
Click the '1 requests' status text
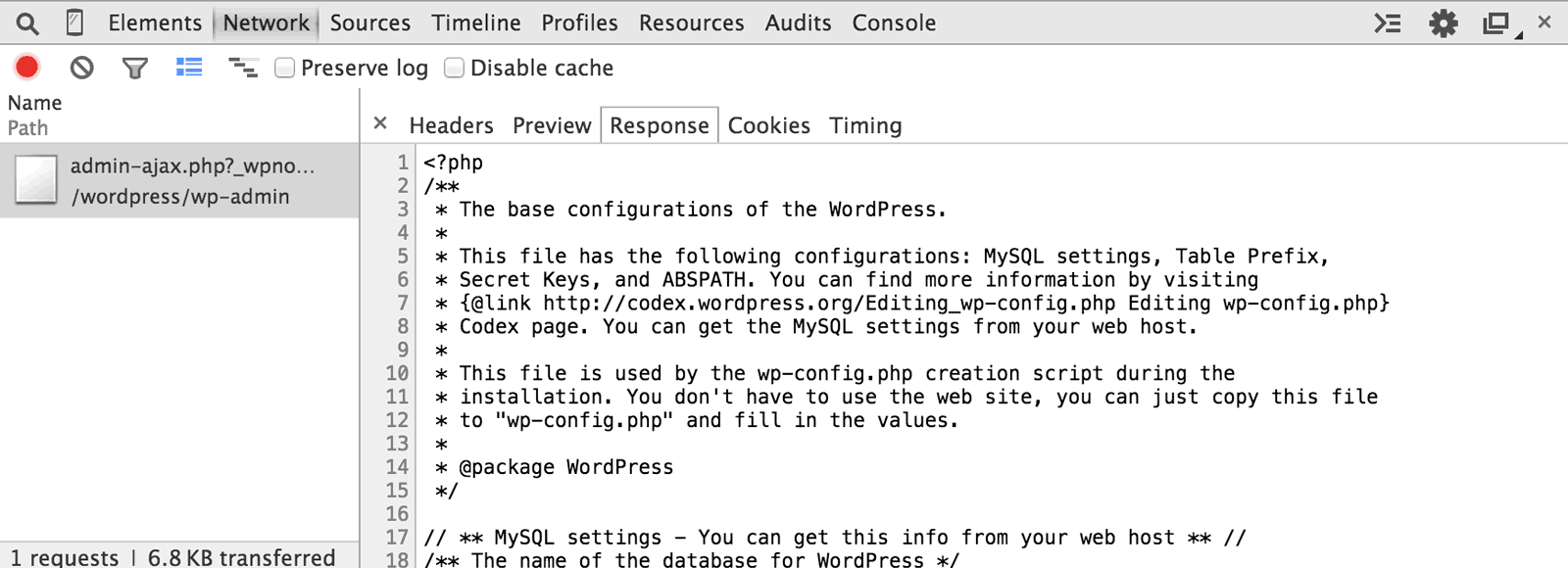point(65,557)
